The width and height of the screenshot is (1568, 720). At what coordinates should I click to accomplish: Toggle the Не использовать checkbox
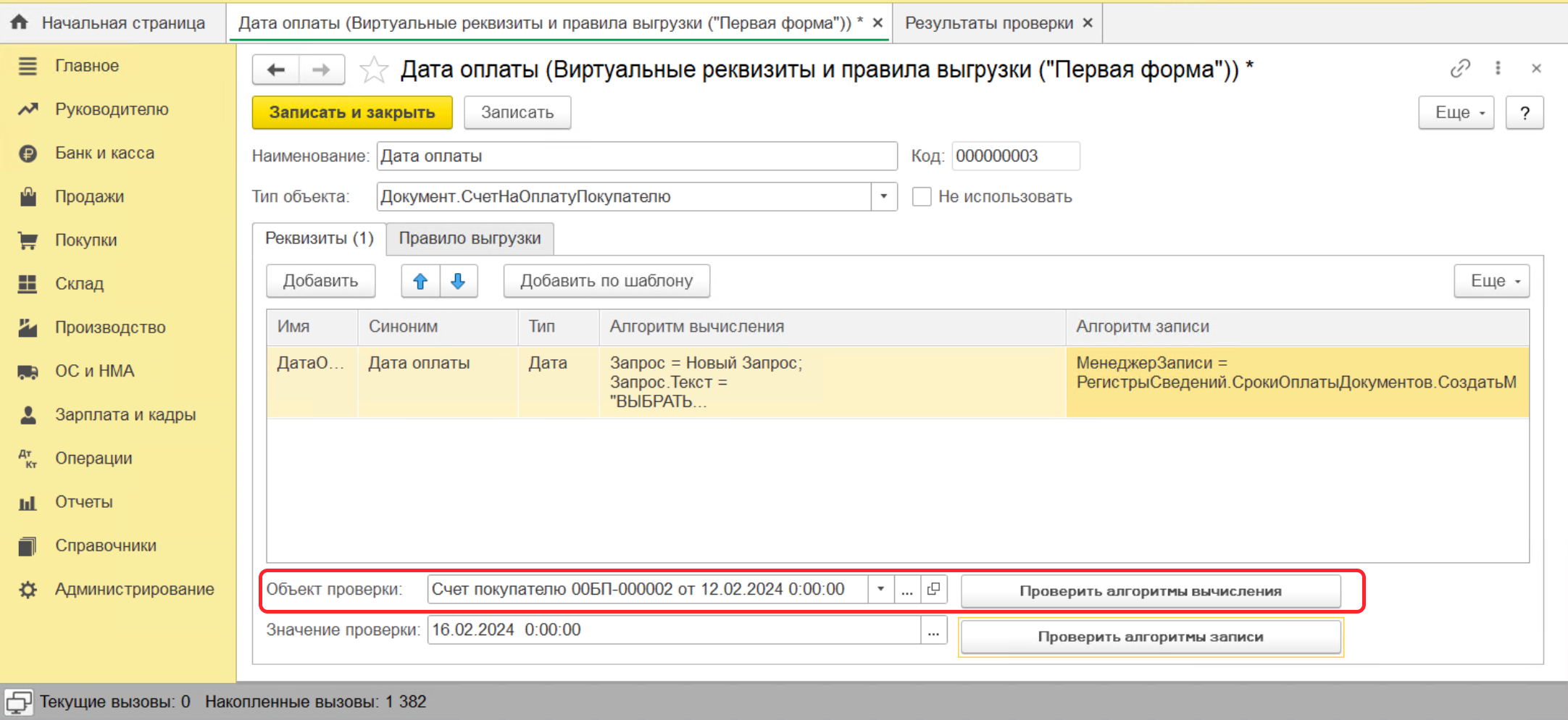[921, 196]
